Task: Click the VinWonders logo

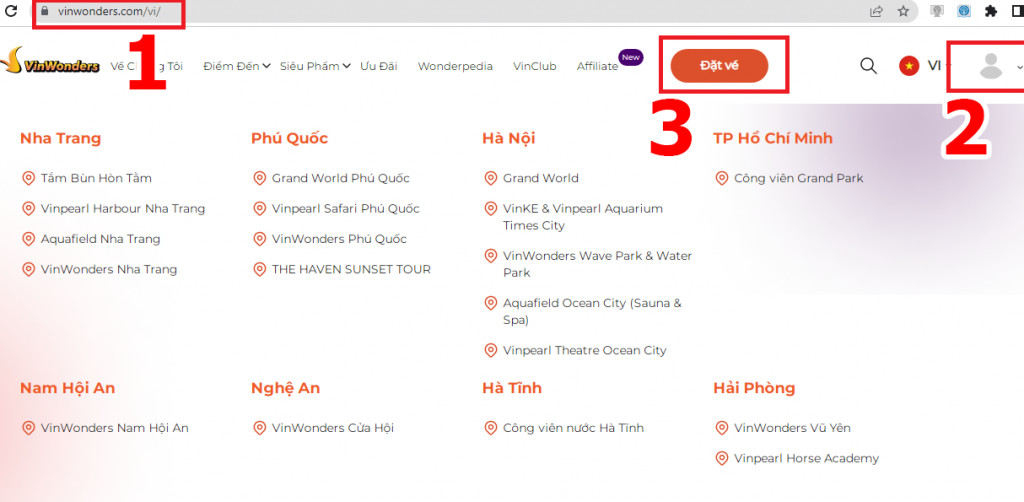Action: (x=50, y=61)
